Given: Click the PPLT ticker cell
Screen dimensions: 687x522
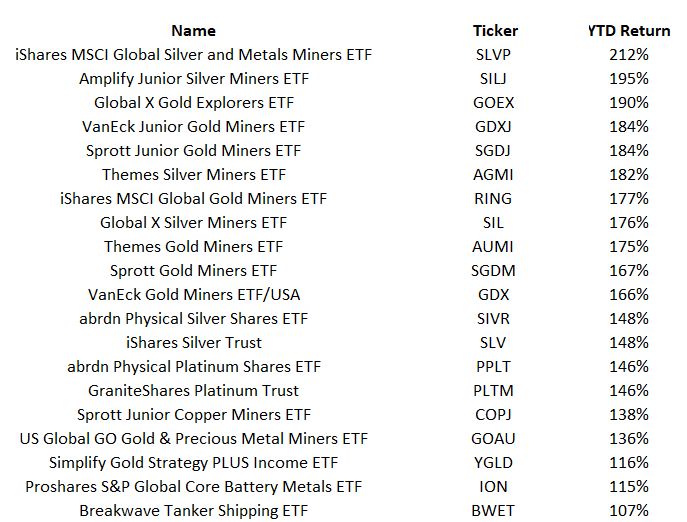Looking at the screenshot, I should pyautogui.click(x=494, y=366).
